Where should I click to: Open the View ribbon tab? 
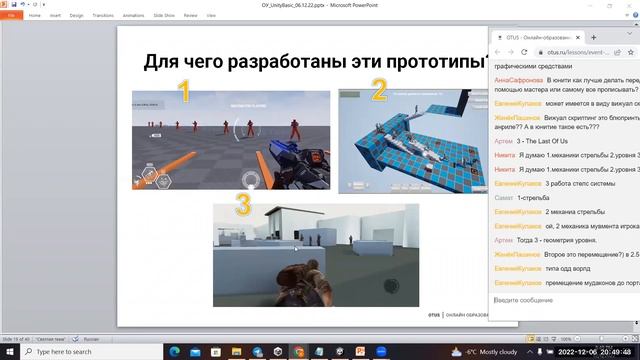[x=211, y=16]
